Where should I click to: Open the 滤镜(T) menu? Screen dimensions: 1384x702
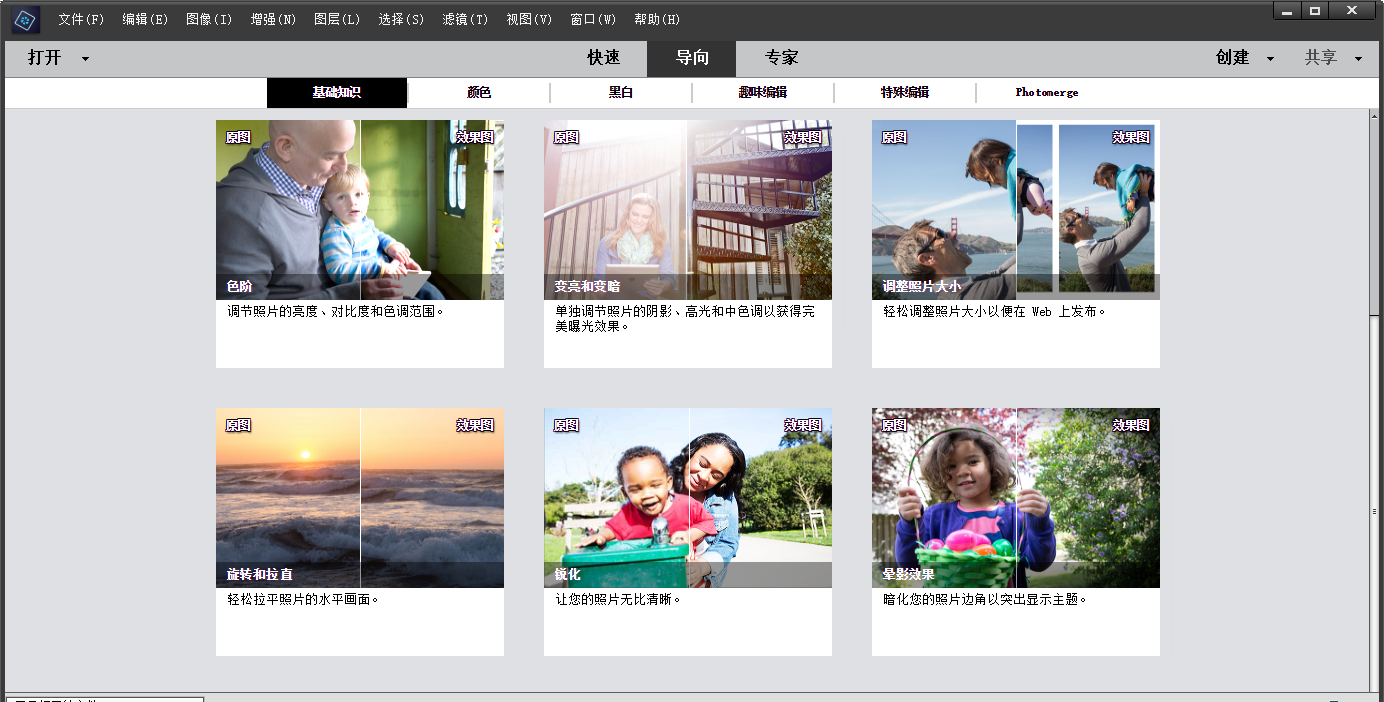click(x=465, y=20)
